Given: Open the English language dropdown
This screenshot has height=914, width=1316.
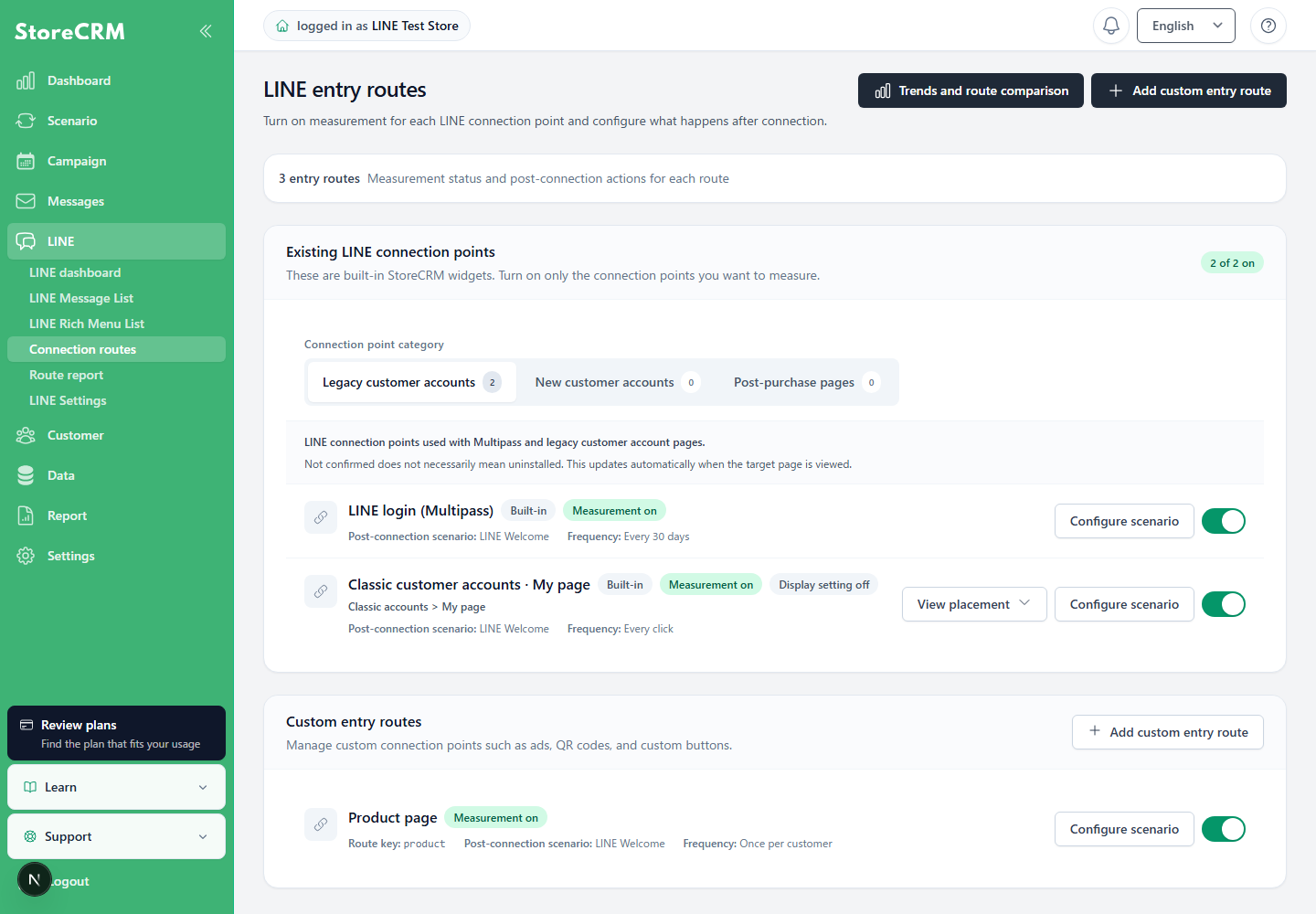Looking at the screenshot, I should (1186, 26).
